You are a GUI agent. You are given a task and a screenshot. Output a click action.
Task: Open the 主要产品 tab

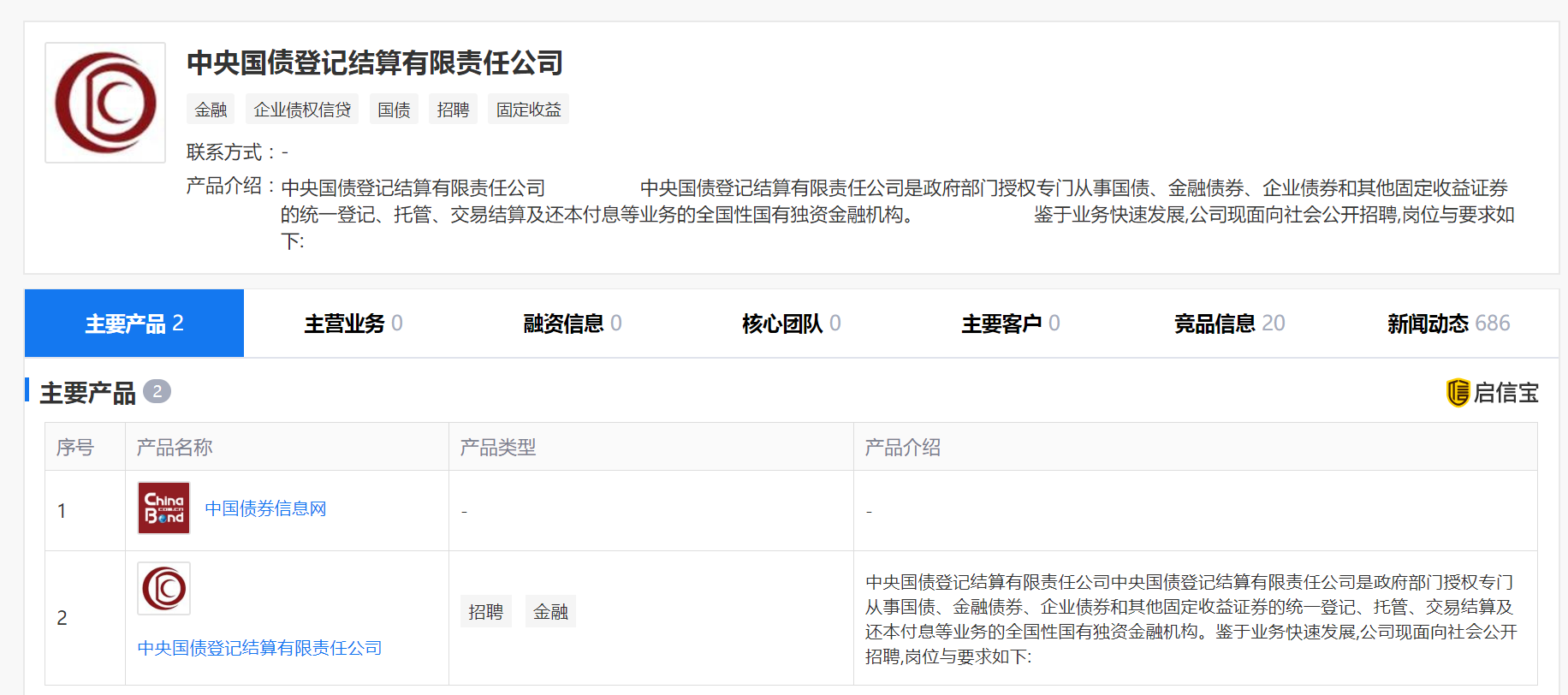coord(134,324)
